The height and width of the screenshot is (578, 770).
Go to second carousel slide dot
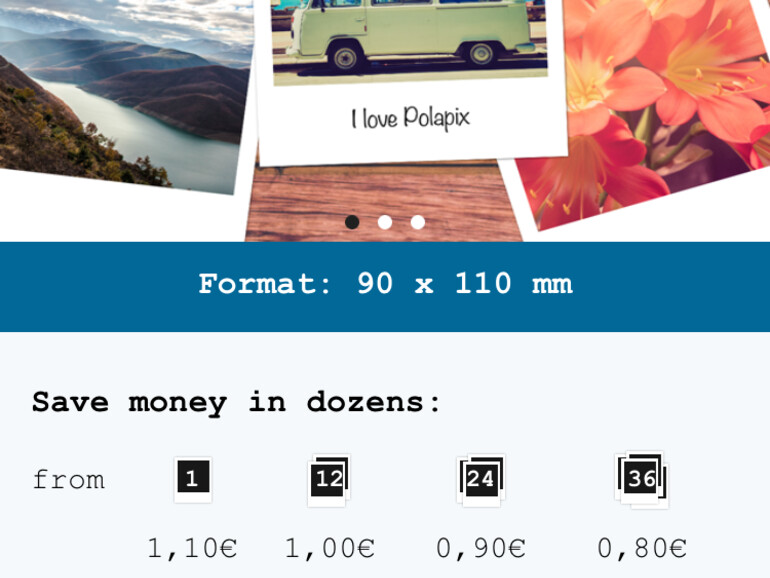[x=385, y=222]
